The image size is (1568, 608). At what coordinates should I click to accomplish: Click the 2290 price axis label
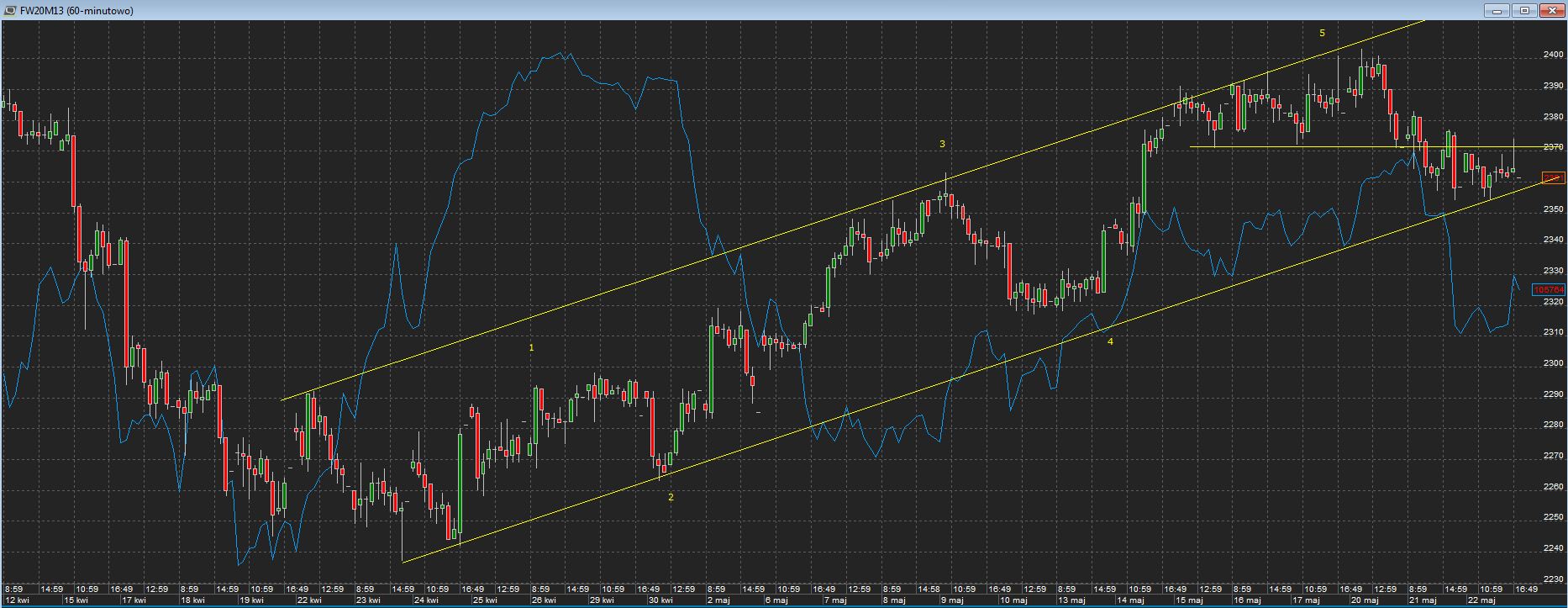point(1554,394)
